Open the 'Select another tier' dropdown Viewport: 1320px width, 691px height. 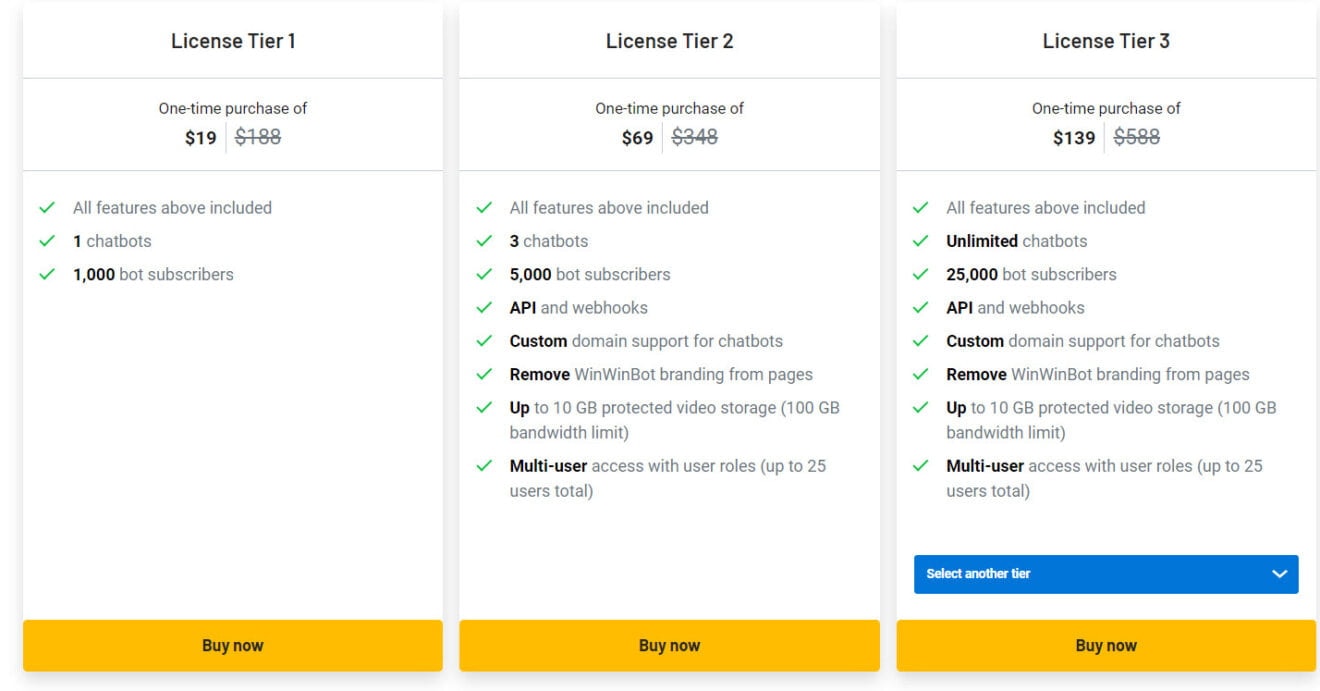[x=1105, y=574]
